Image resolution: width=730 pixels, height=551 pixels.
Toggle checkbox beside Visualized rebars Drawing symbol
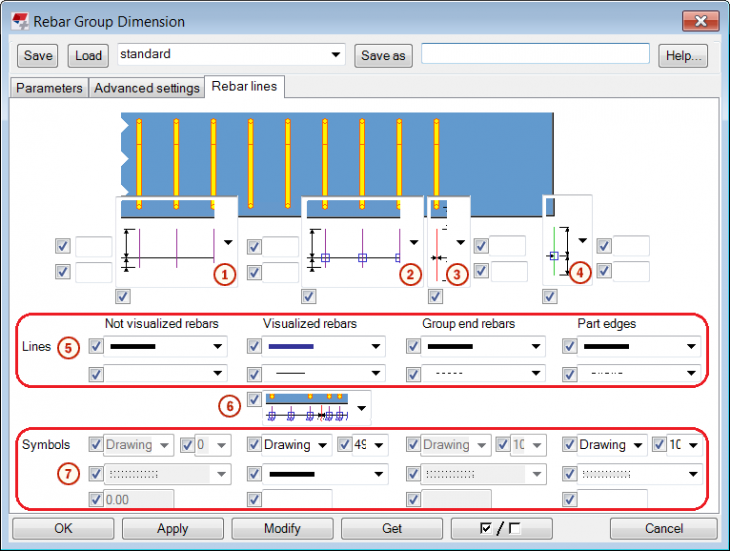click(254, 445)
